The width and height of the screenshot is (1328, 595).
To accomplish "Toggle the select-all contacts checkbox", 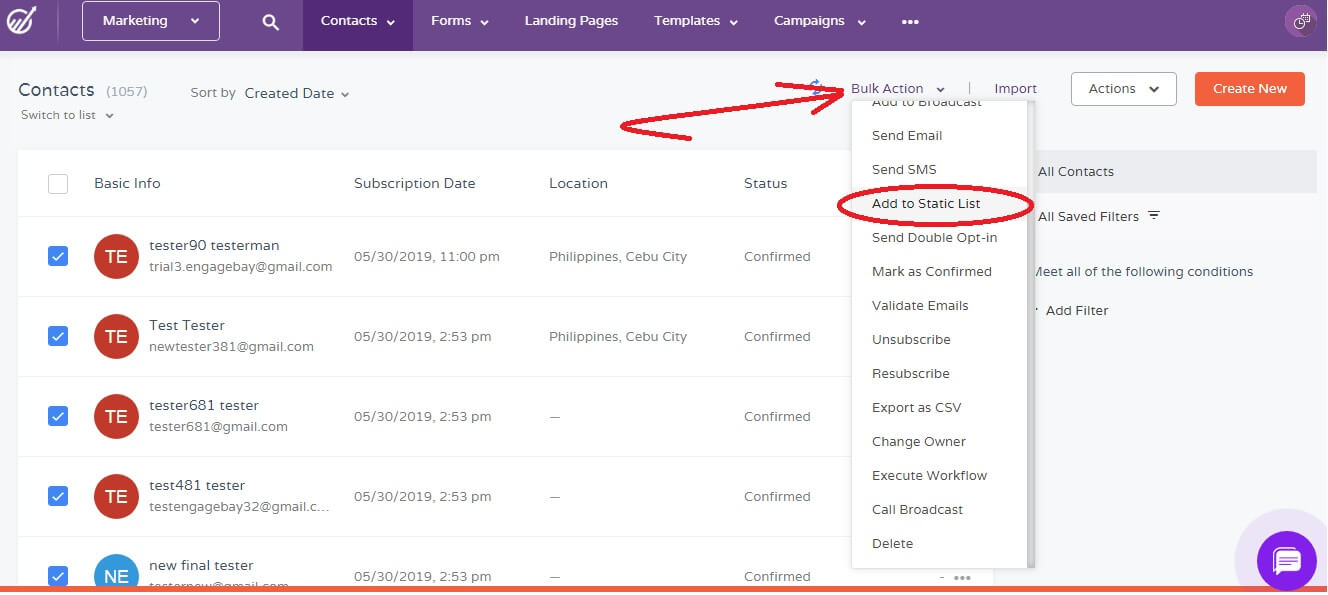I will click(58, 184).
